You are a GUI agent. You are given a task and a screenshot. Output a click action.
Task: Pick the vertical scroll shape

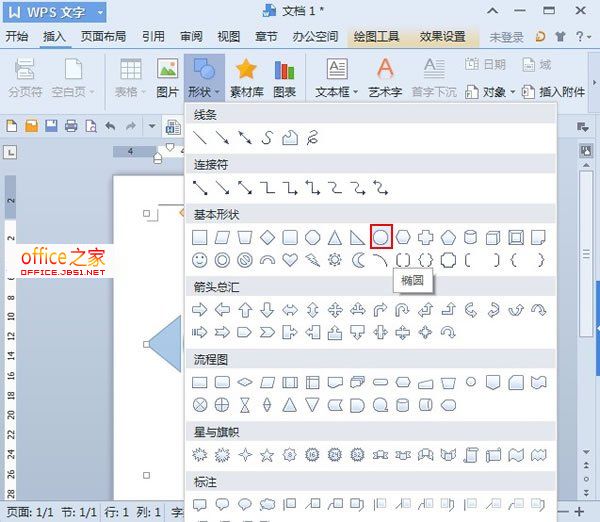(x=470, y=455)
